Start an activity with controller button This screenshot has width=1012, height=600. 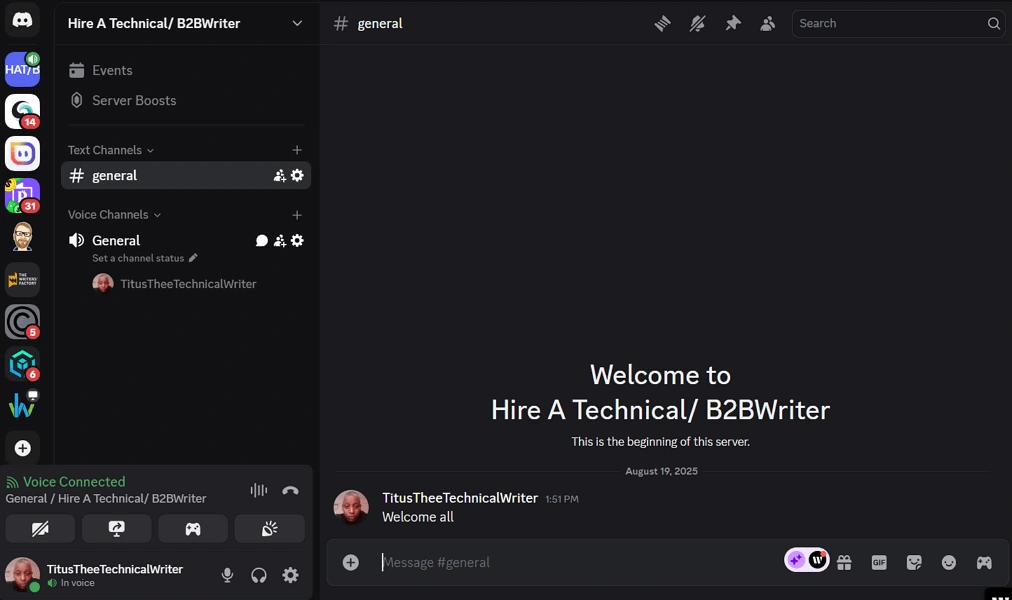[x=193, y=529]
